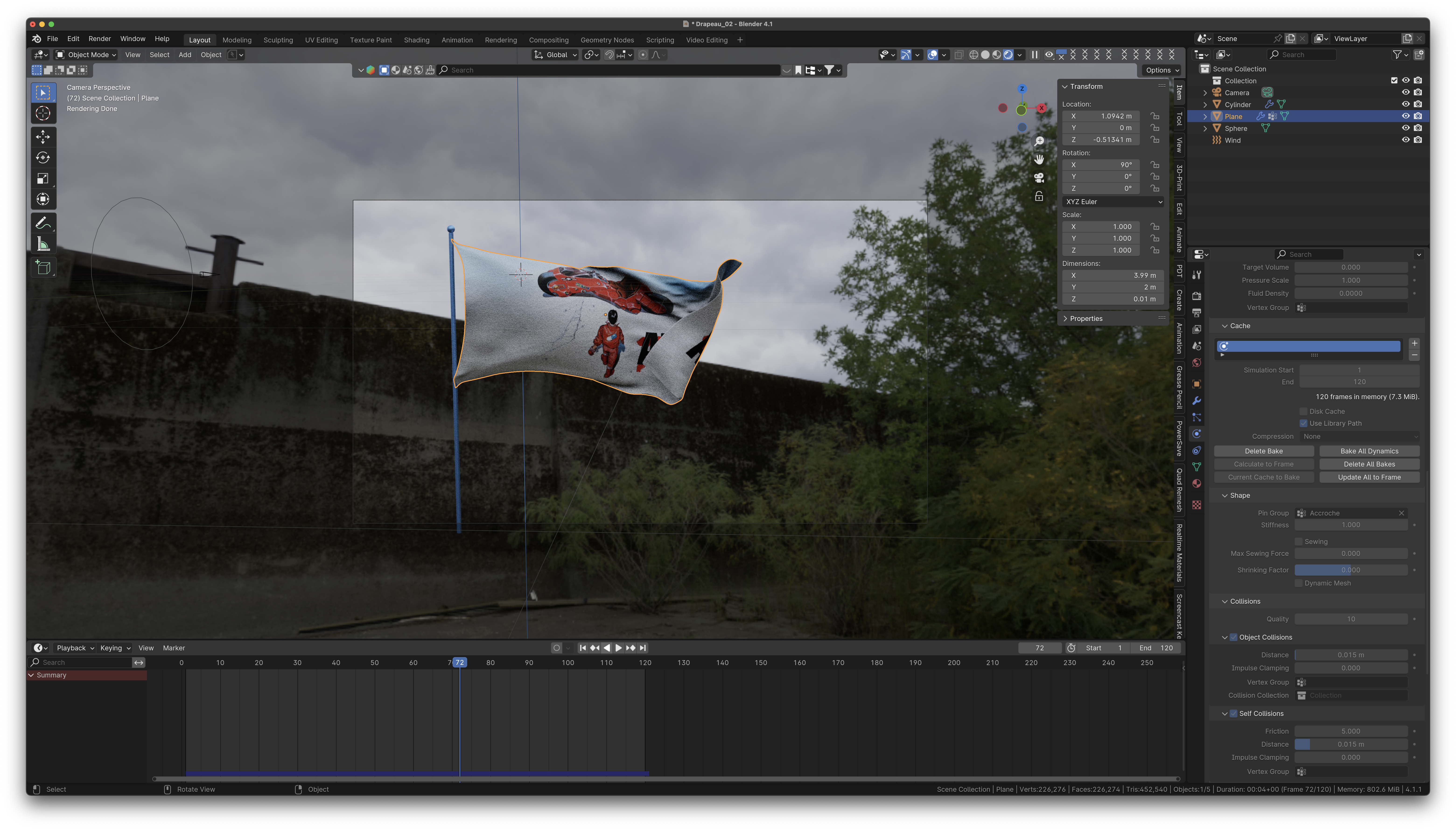1456x830 pixels.
Task: Hide the Cylinder object in viewport
Action: click(1405, 104)
